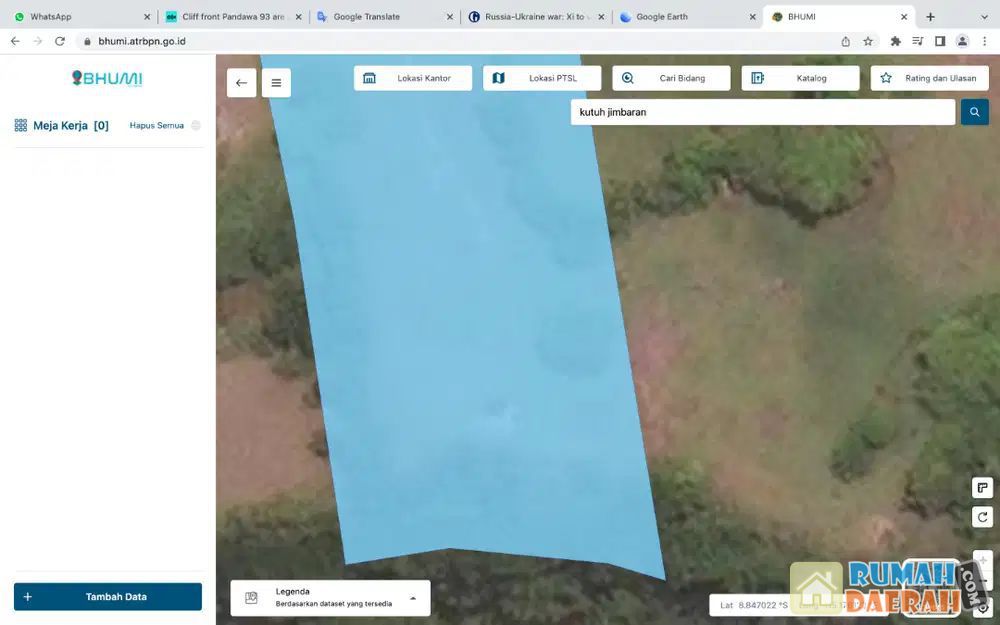Image resolution: width=1000 pixels, height=625 pixels.
Task: Click the Tambah Data button
Action: (x=108, y=597)
